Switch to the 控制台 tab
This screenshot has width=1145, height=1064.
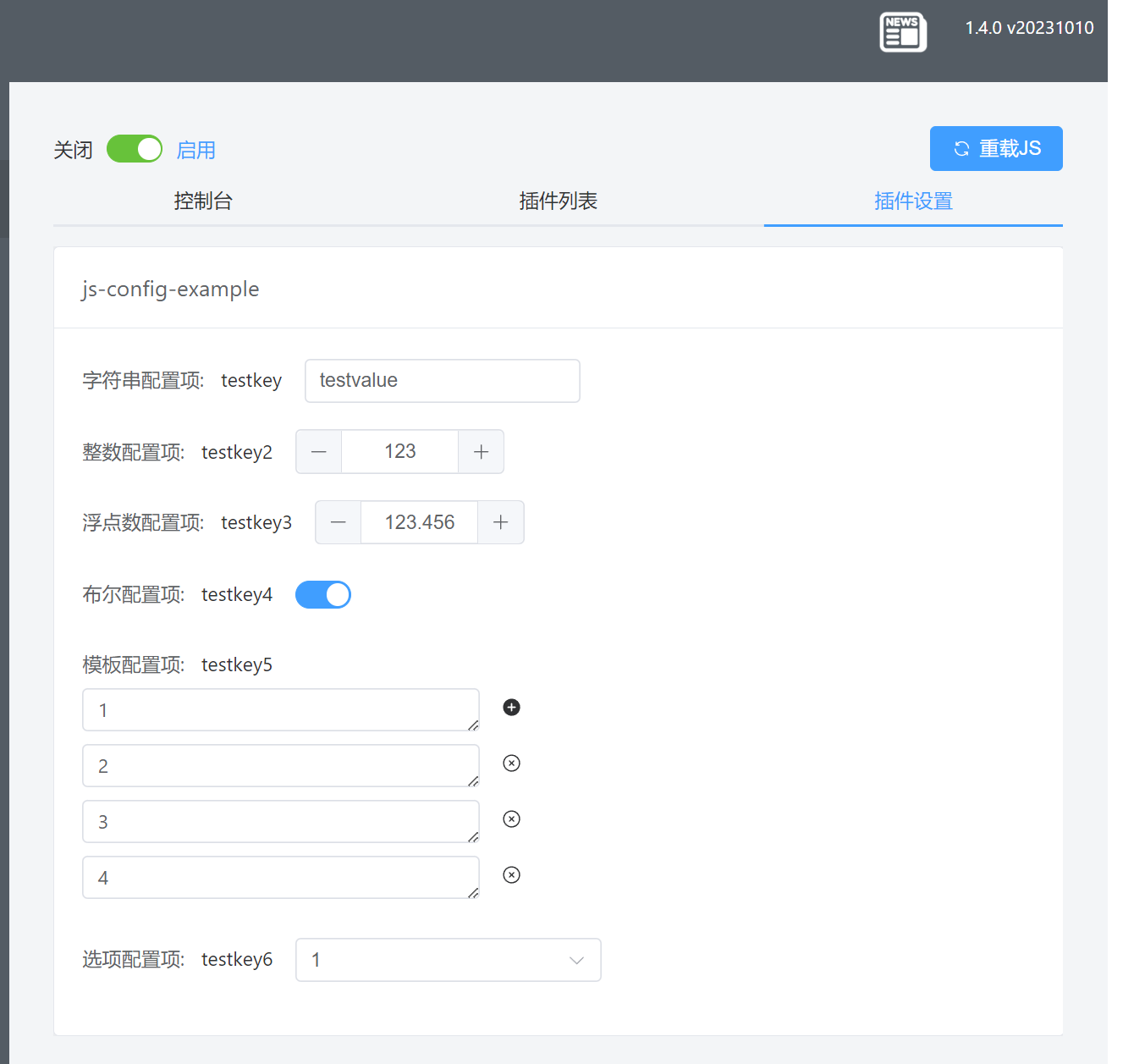click(203, 201)
